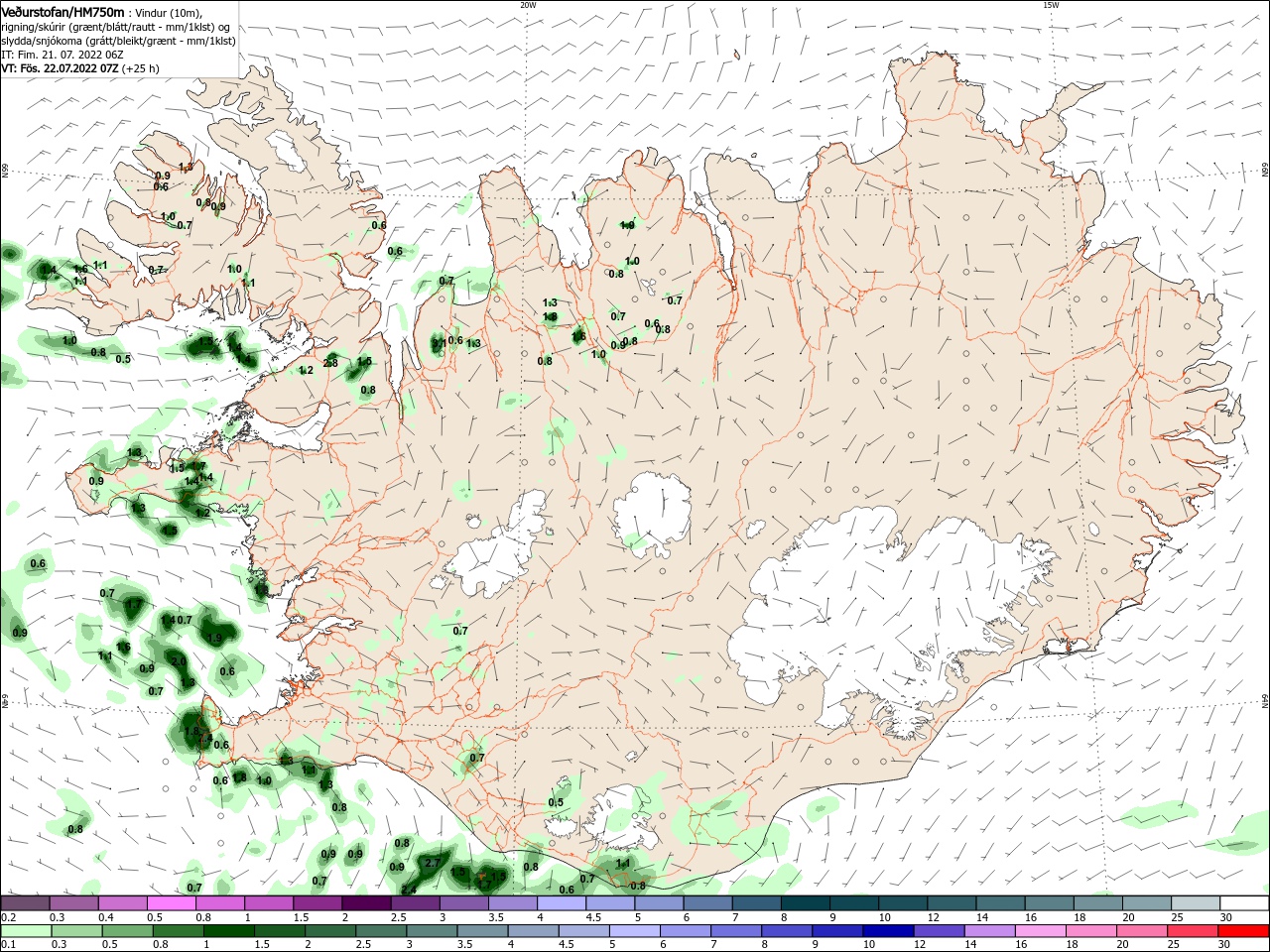Click the '2.4' precipitation value near the south coast

pos(408,890)
